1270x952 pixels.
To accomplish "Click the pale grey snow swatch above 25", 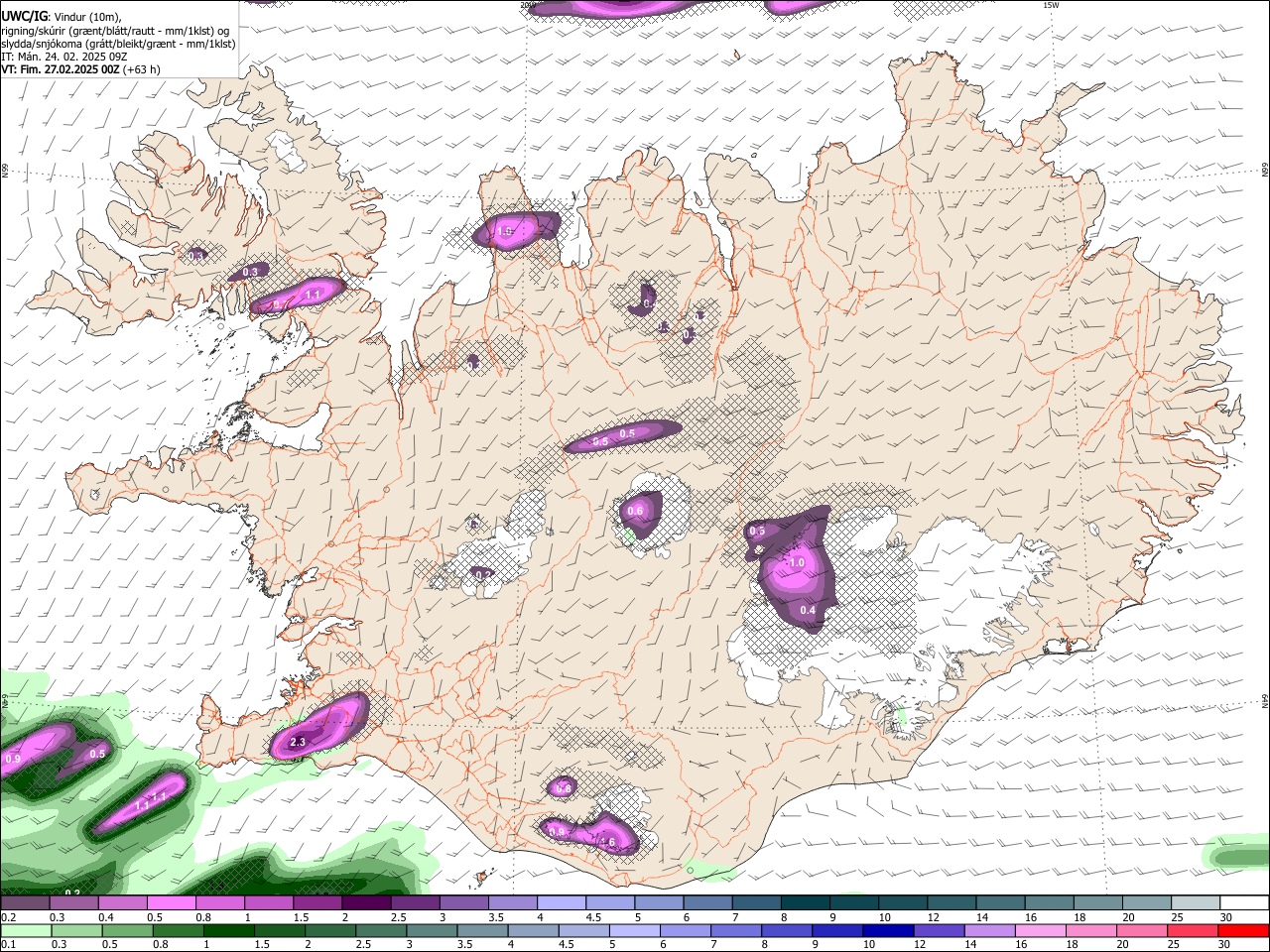I will [1195, 903].
